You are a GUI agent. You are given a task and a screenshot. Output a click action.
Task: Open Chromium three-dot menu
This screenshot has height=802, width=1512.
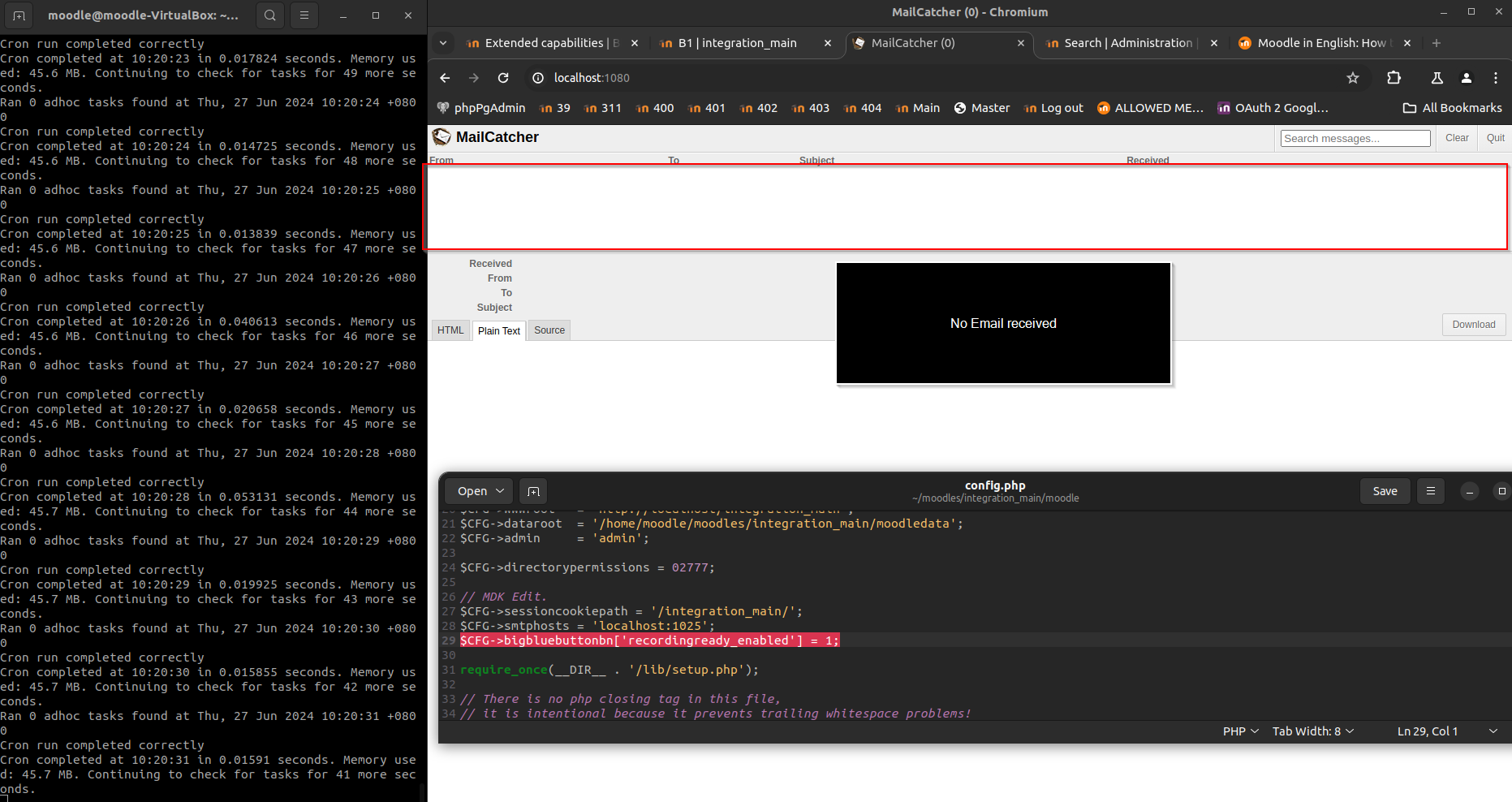click(1495, 78)
